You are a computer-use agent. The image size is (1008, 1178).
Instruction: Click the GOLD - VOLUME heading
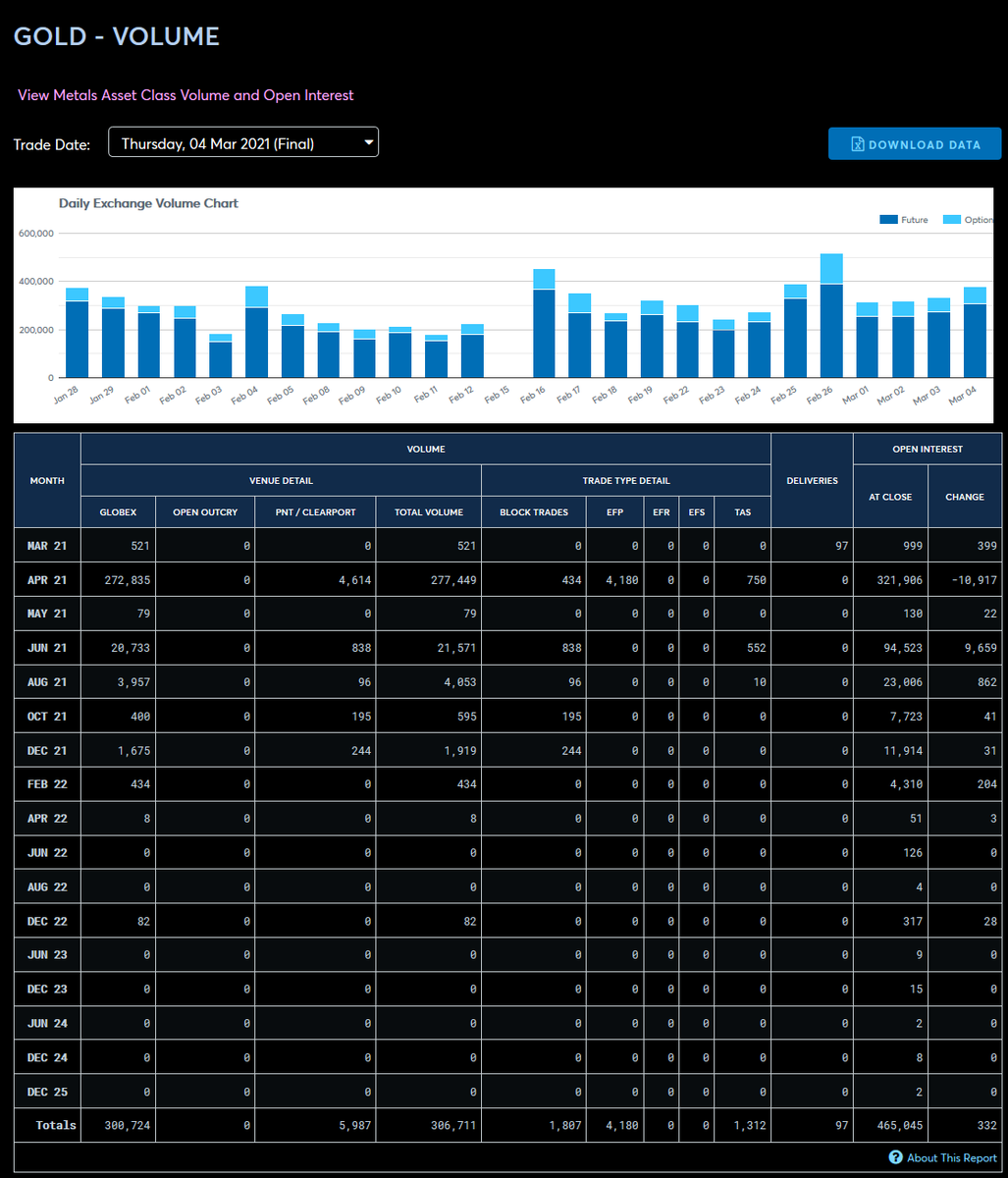pyautogui.click(x=116, y=36)
